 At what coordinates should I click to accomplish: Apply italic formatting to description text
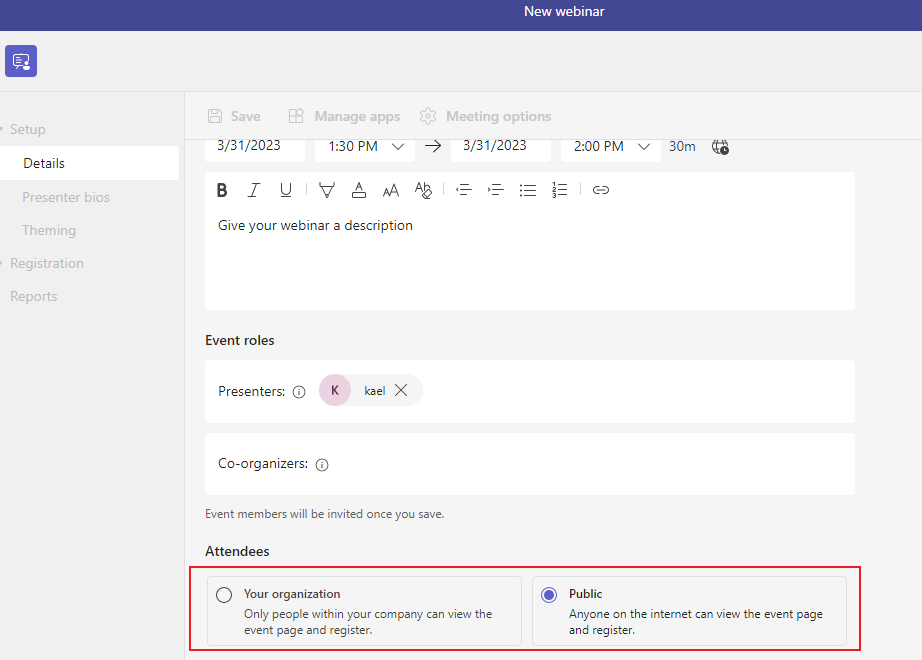point(254,190)
